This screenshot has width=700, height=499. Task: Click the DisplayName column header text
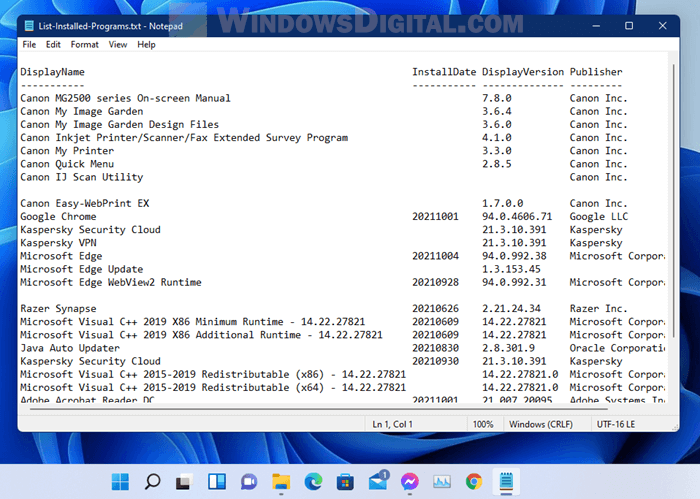click(x=52, y=72)
